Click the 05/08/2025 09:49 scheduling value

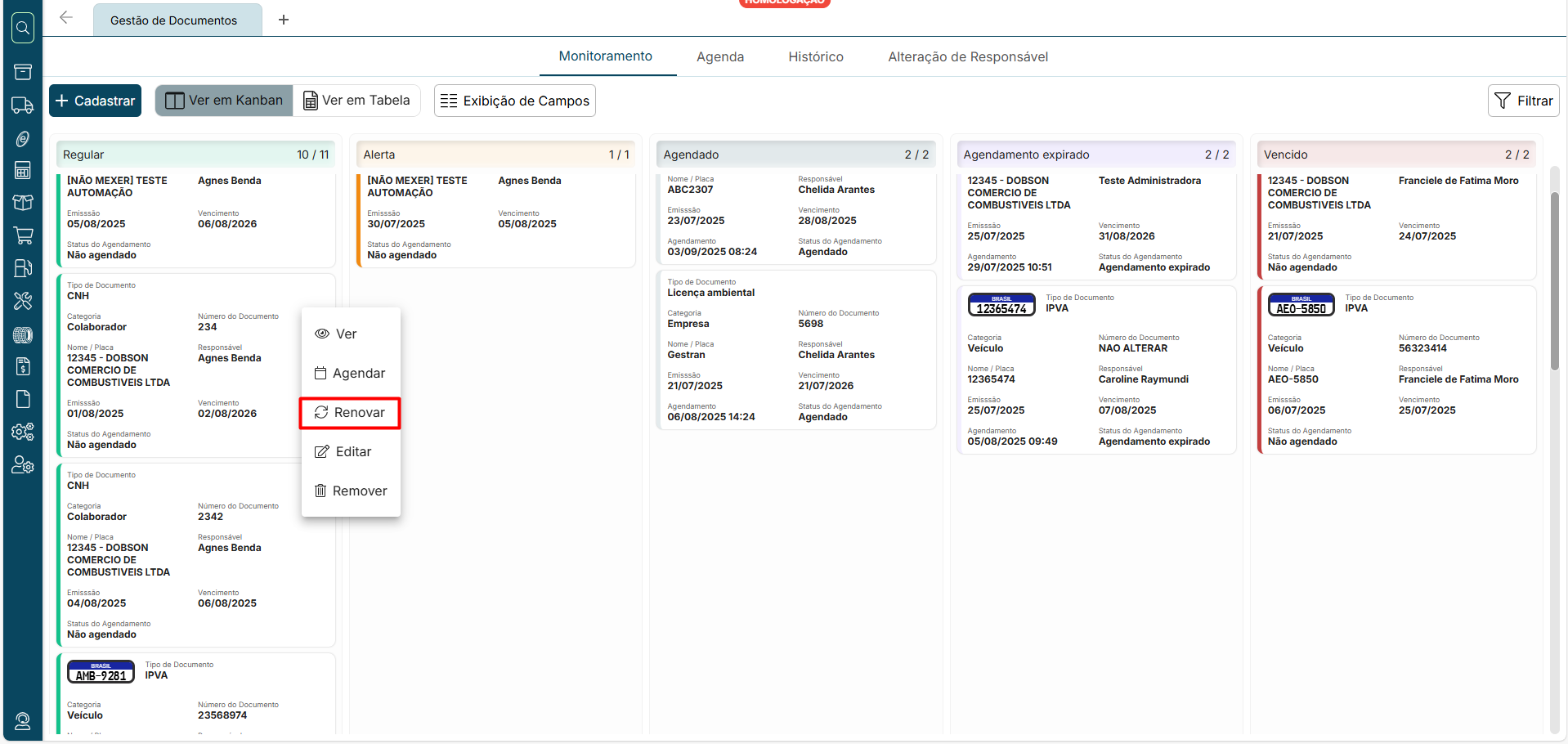(x=1012, y=441)
